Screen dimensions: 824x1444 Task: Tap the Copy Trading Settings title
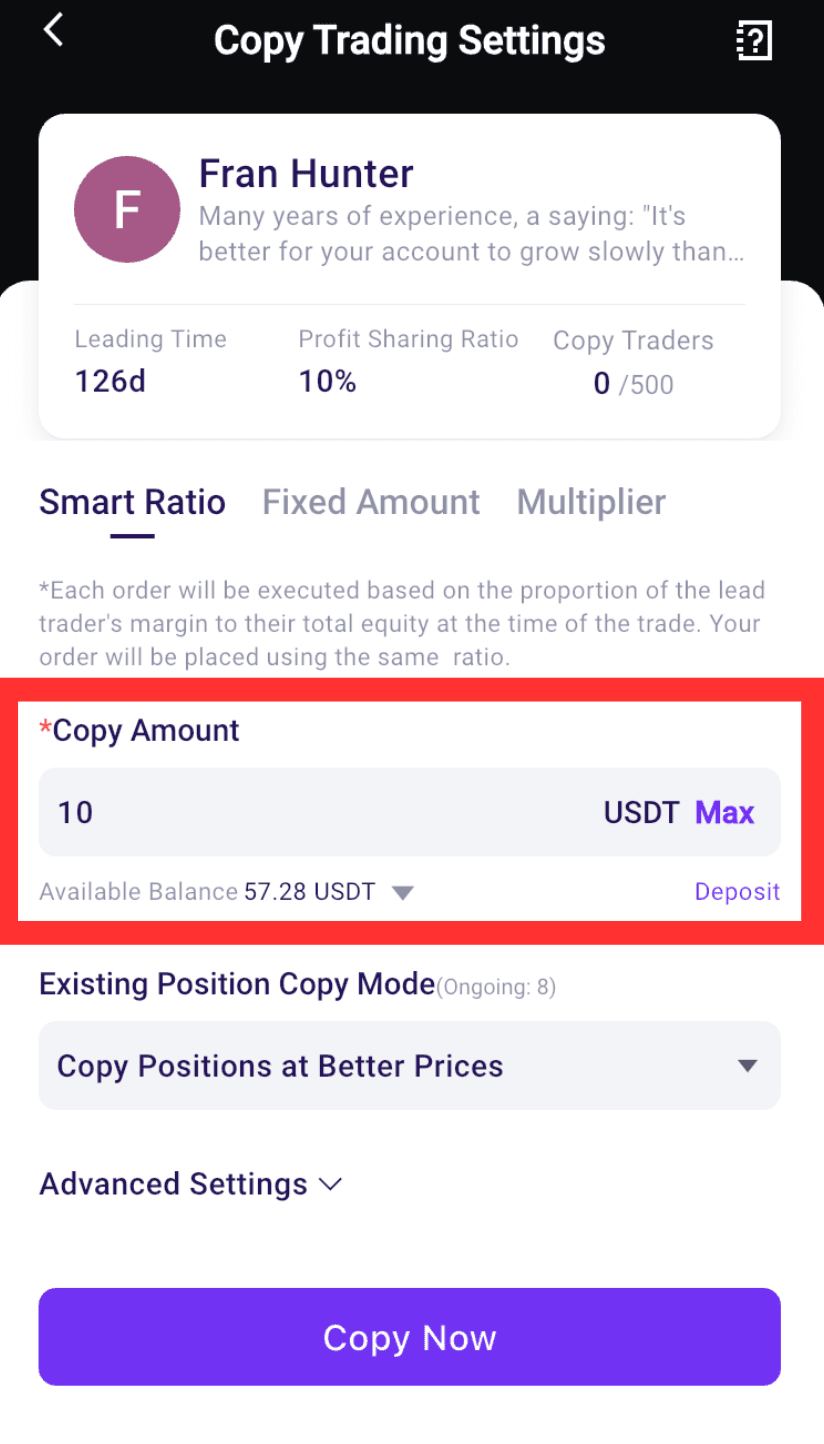coord(409,41)
